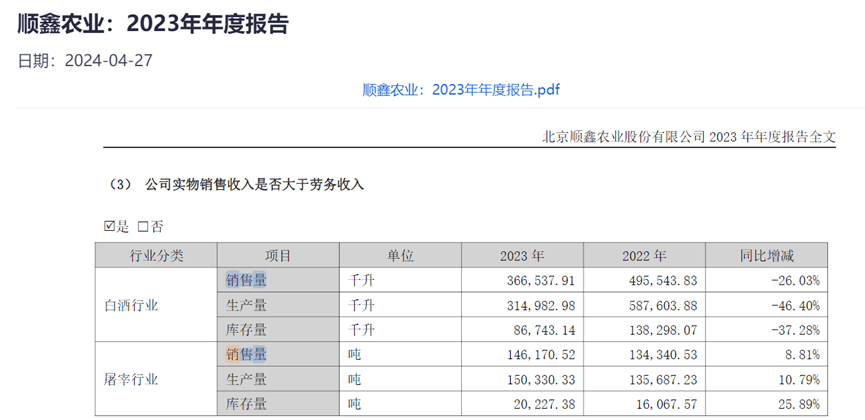Click the page title 顺鑫农业：2023年年度报告

click(153, 25)
